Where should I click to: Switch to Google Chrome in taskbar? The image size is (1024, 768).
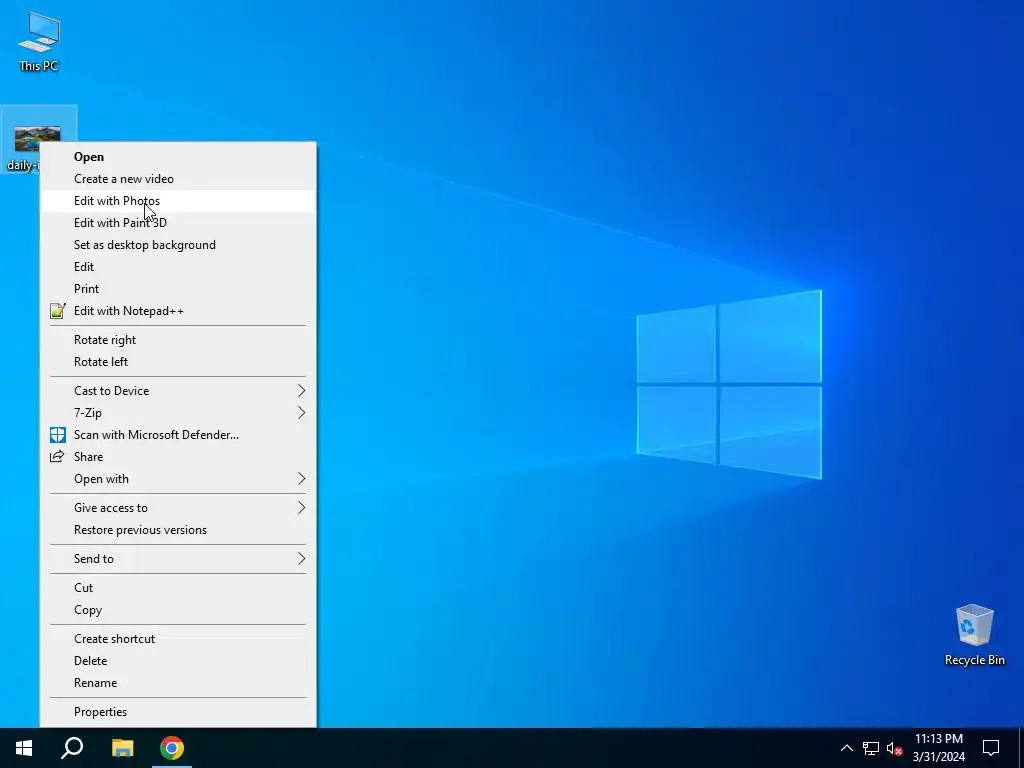pos(172,748)
